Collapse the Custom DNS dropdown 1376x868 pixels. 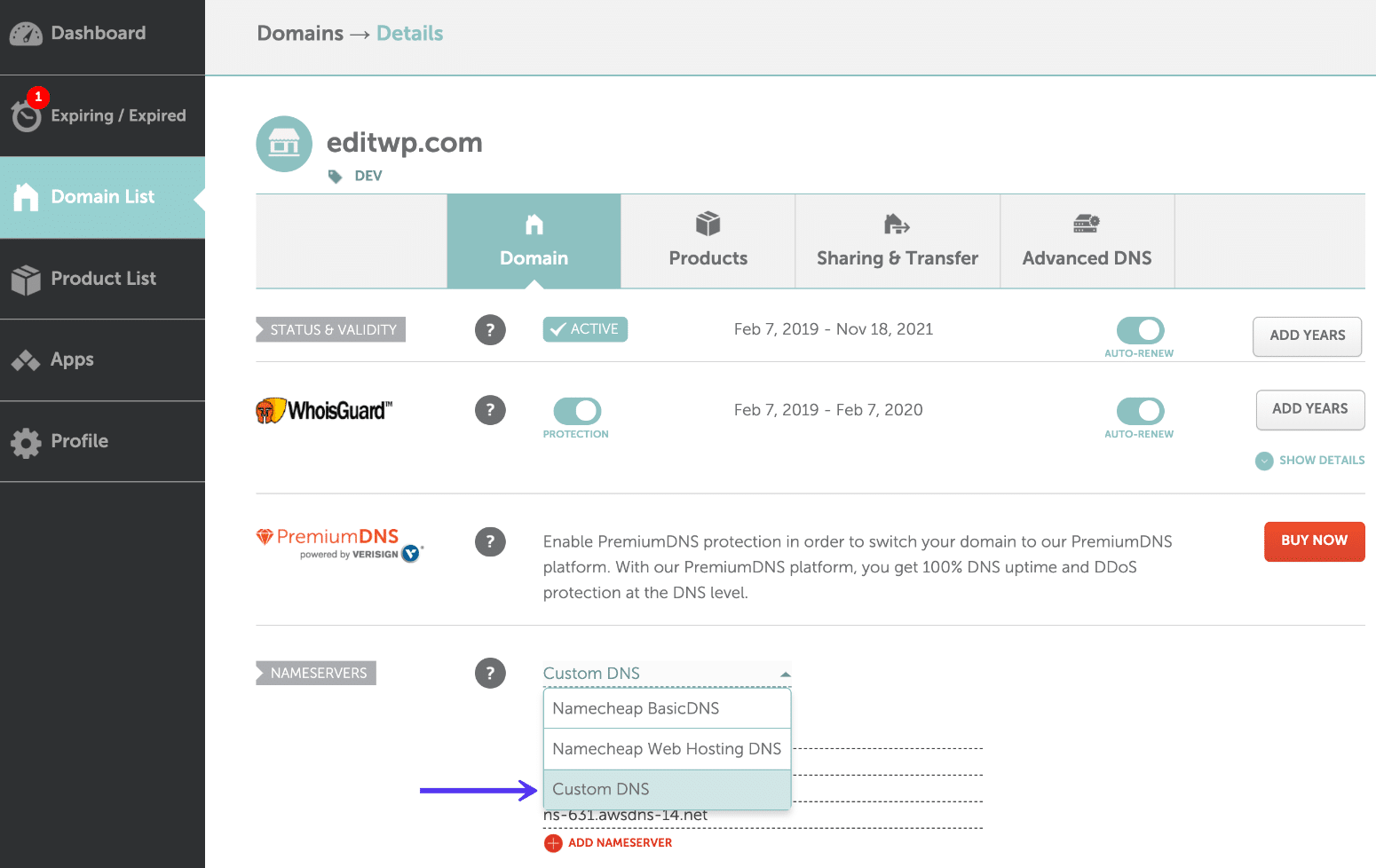[x=785, y=673]
